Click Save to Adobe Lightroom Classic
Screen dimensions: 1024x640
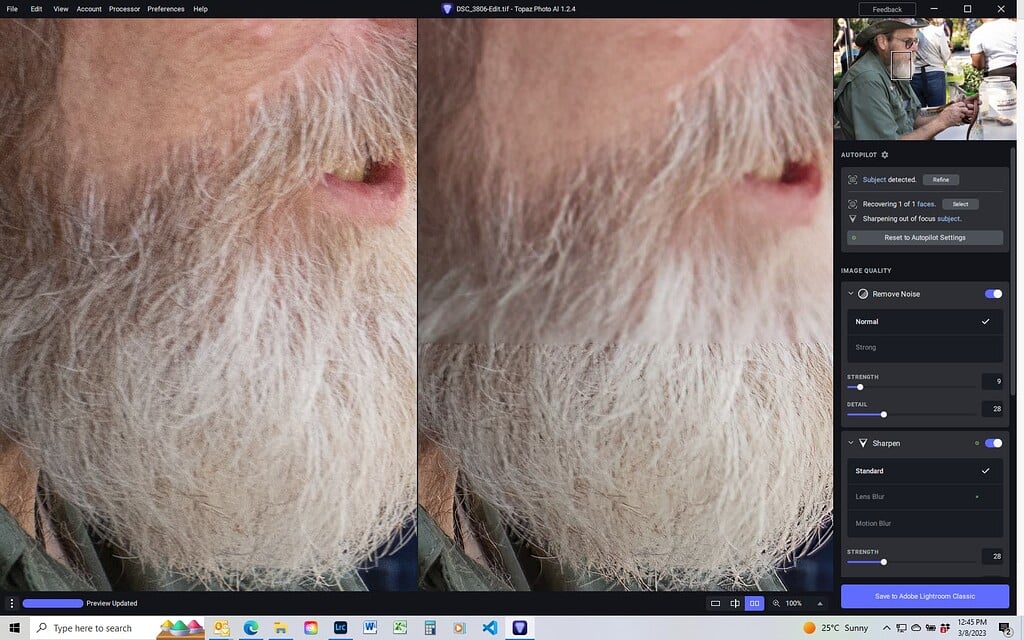(x=925, y=596)
